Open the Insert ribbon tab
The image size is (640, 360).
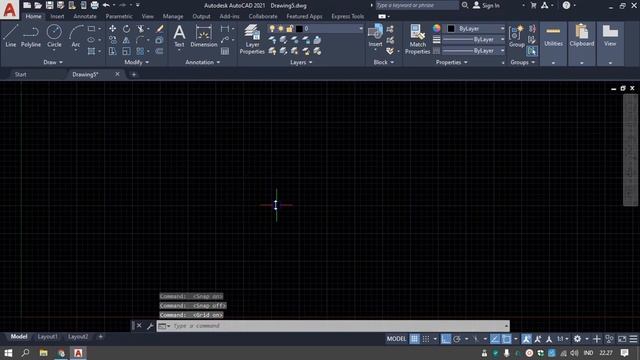tap(57, 16)
